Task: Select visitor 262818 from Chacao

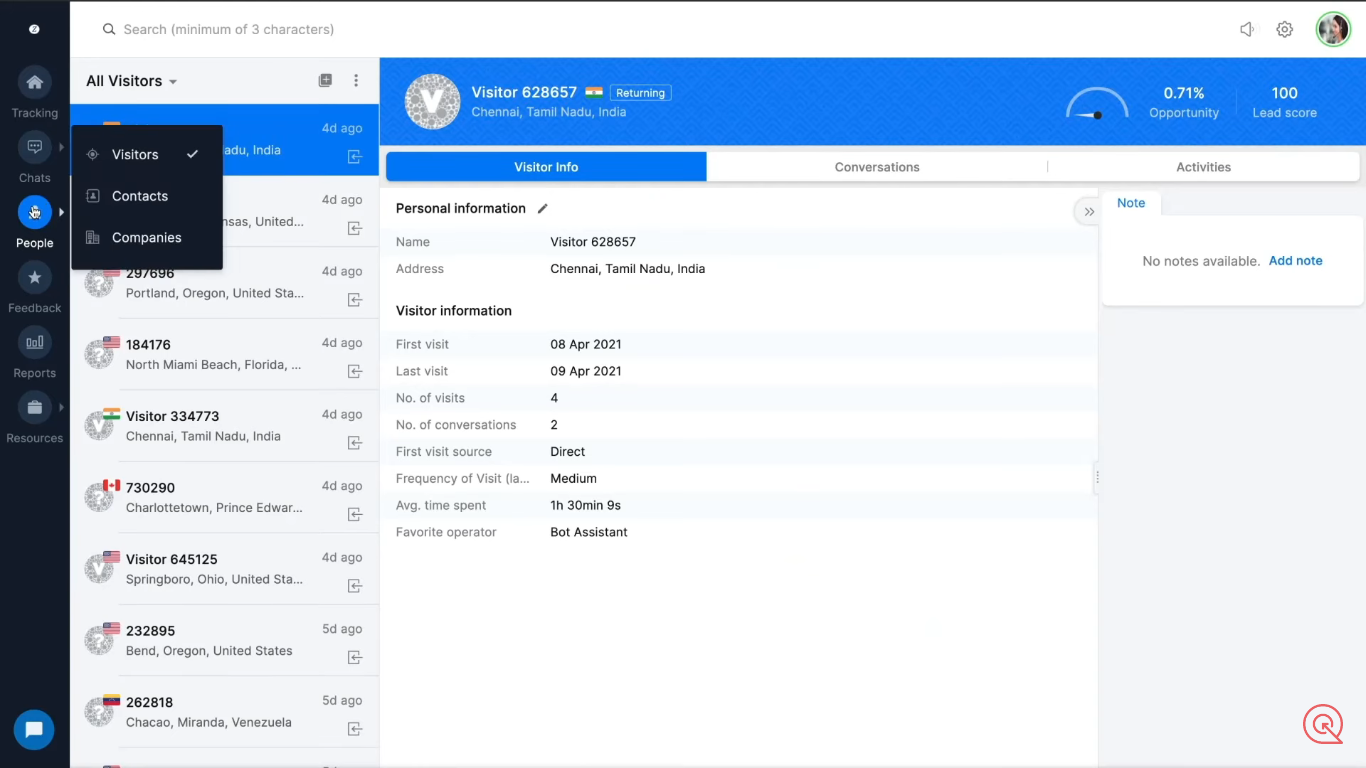Action: point(224,712)
